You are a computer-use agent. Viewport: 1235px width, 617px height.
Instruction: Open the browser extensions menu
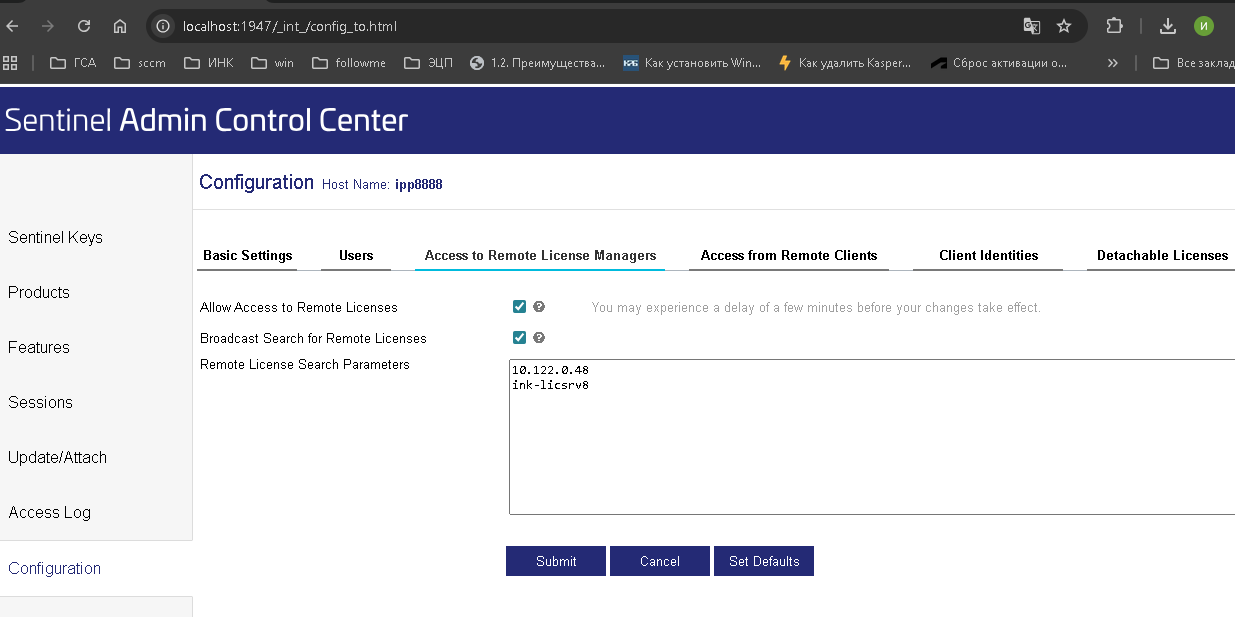[x=1114, y=26]
